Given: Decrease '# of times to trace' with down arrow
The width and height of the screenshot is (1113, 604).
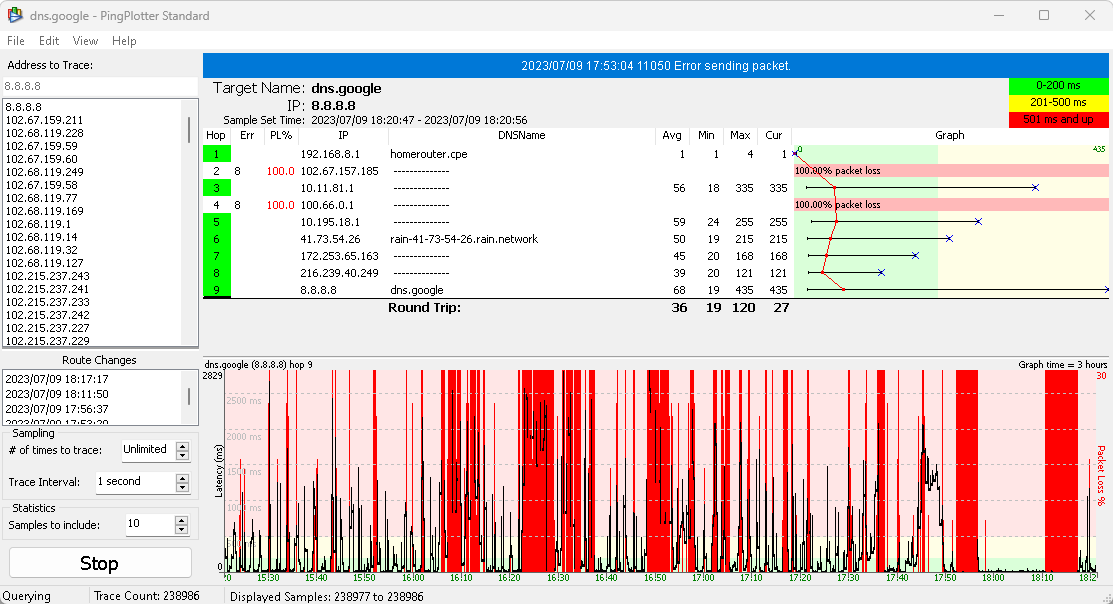Looking at the screenshot, I should coord(182,456).
